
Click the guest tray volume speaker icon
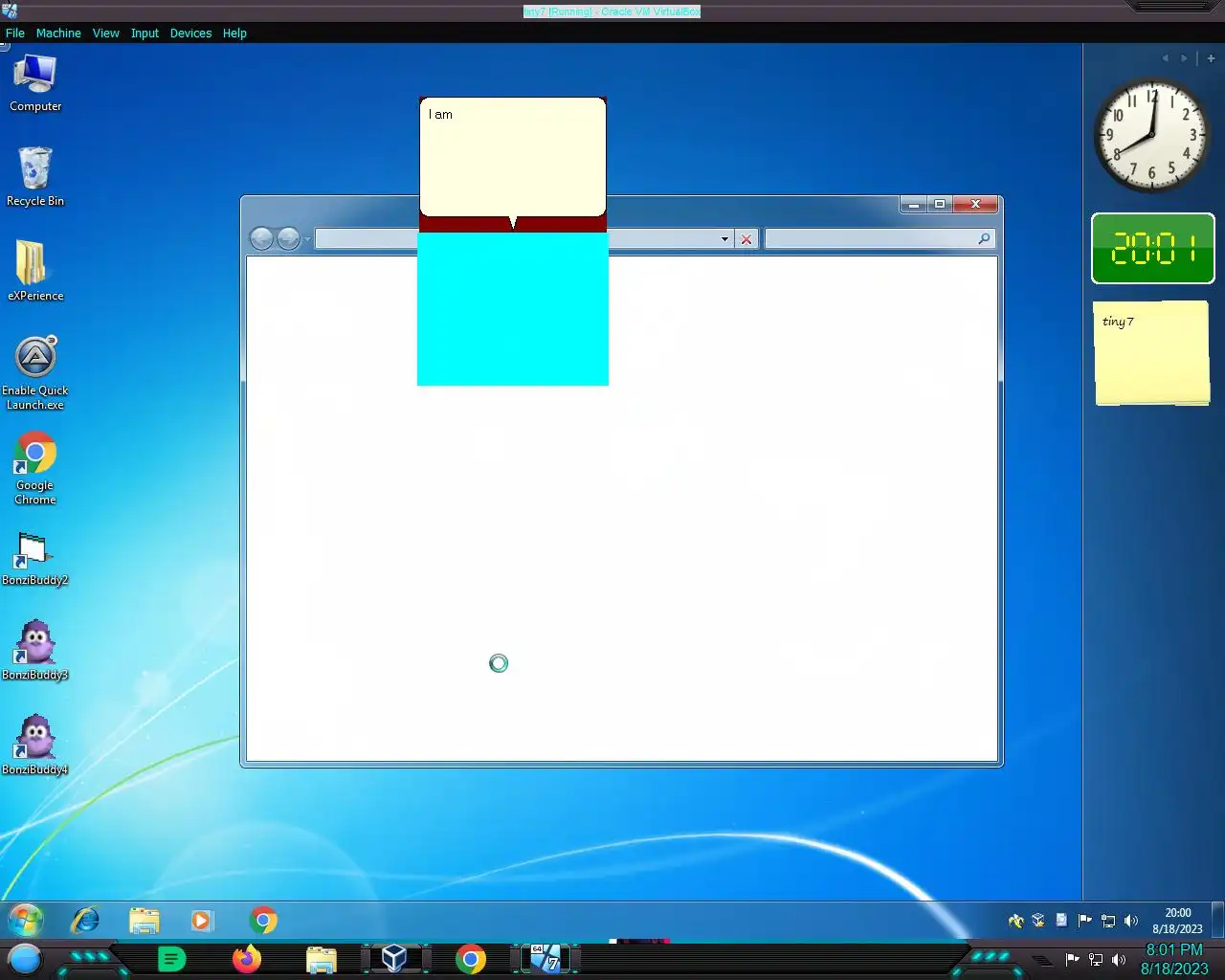1131,921
